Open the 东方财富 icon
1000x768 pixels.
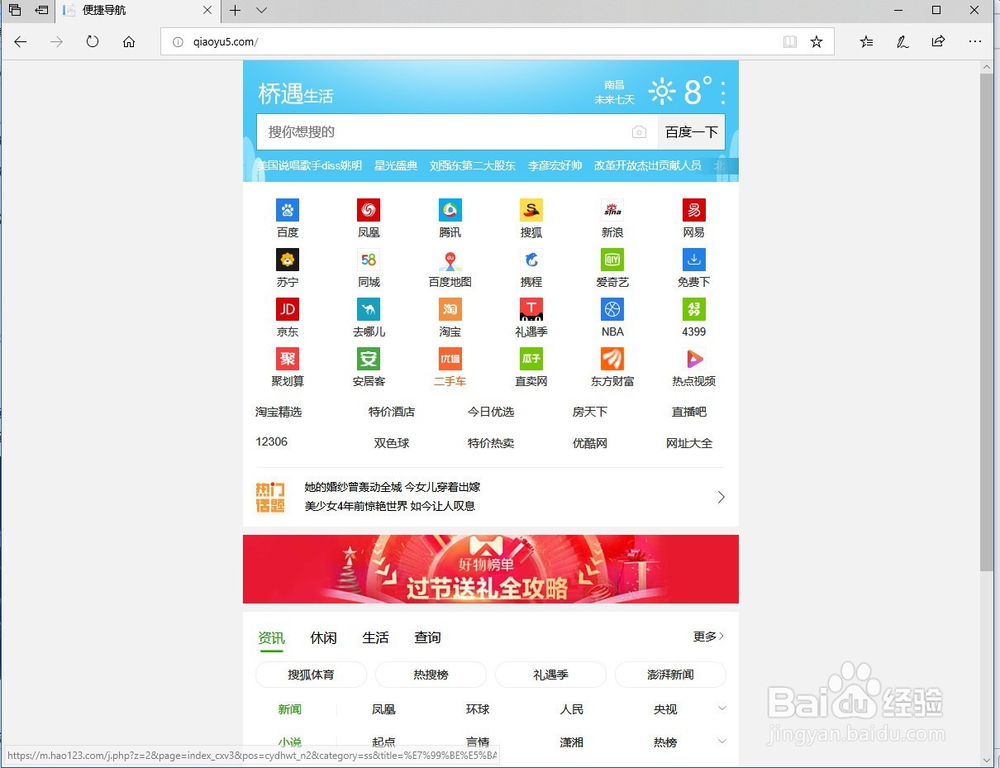pos(612,359)
